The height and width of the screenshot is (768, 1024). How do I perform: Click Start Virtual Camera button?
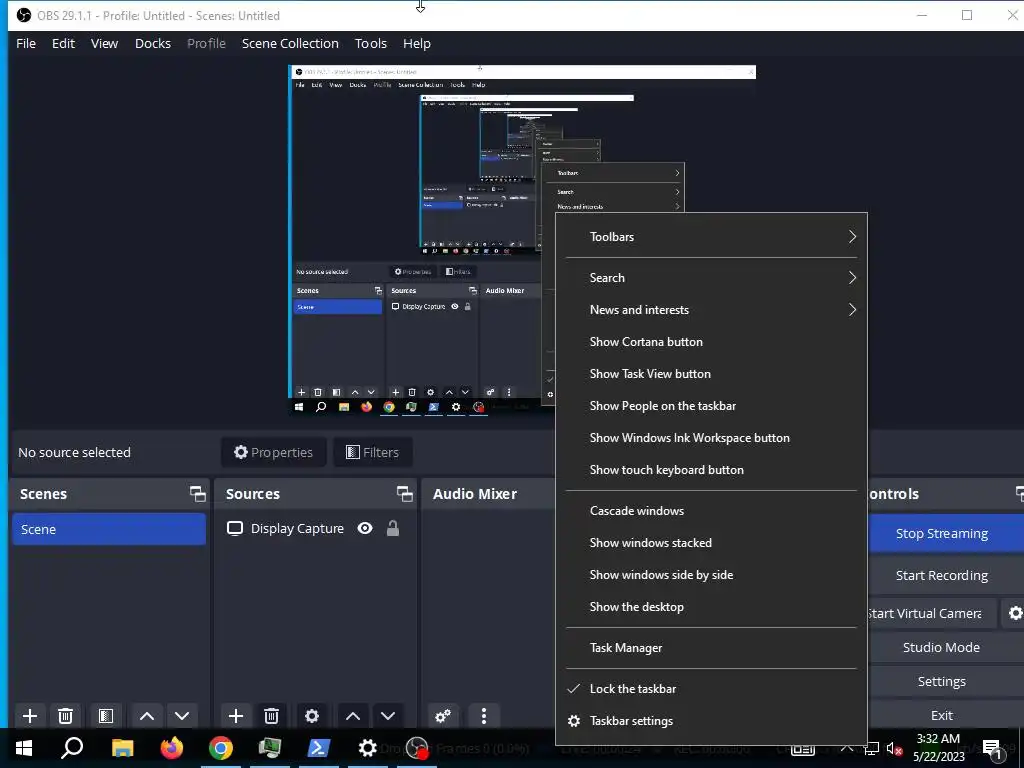pos(932,613)
